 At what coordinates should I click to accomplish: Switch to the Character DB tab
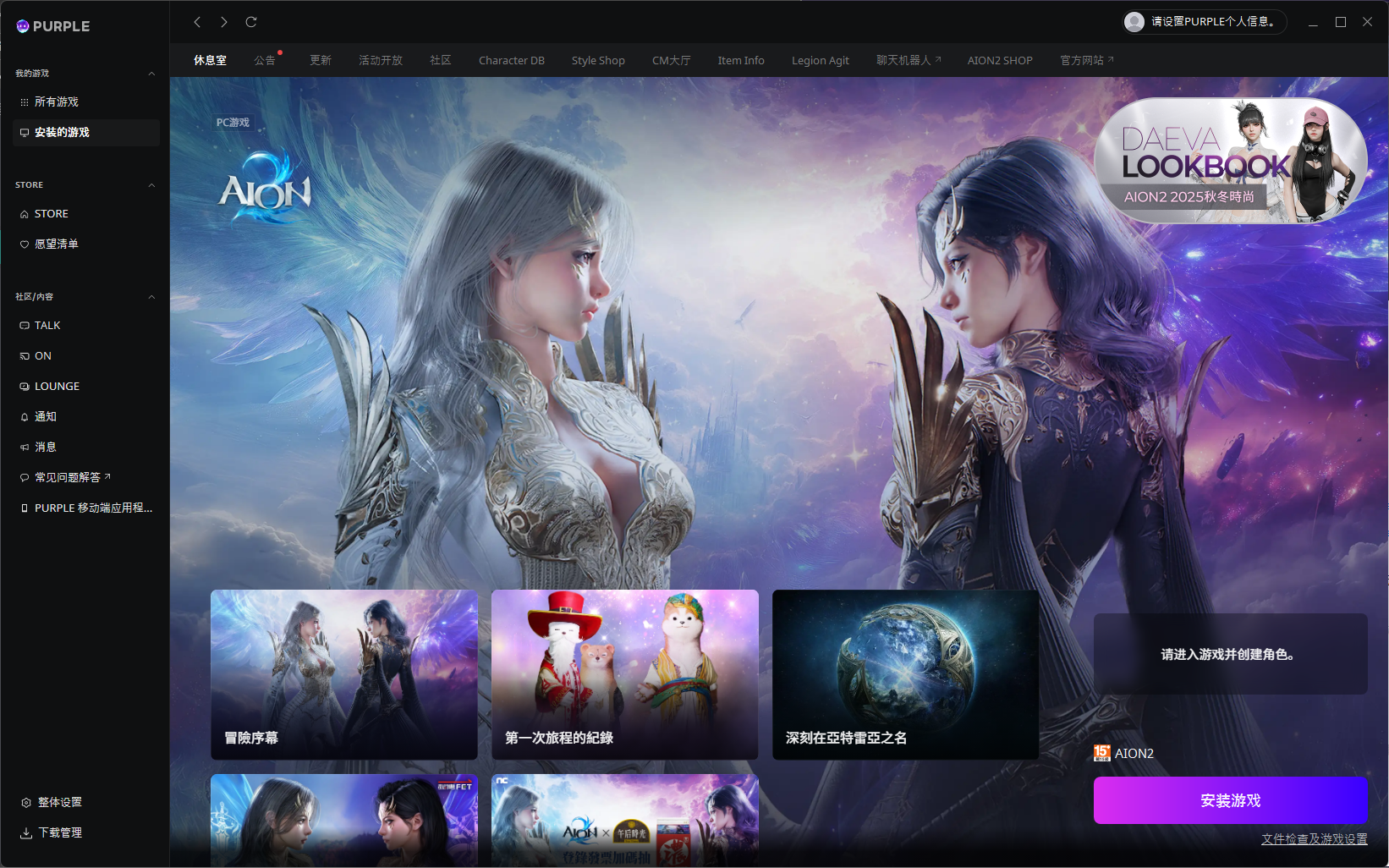[x=511, y=61]
